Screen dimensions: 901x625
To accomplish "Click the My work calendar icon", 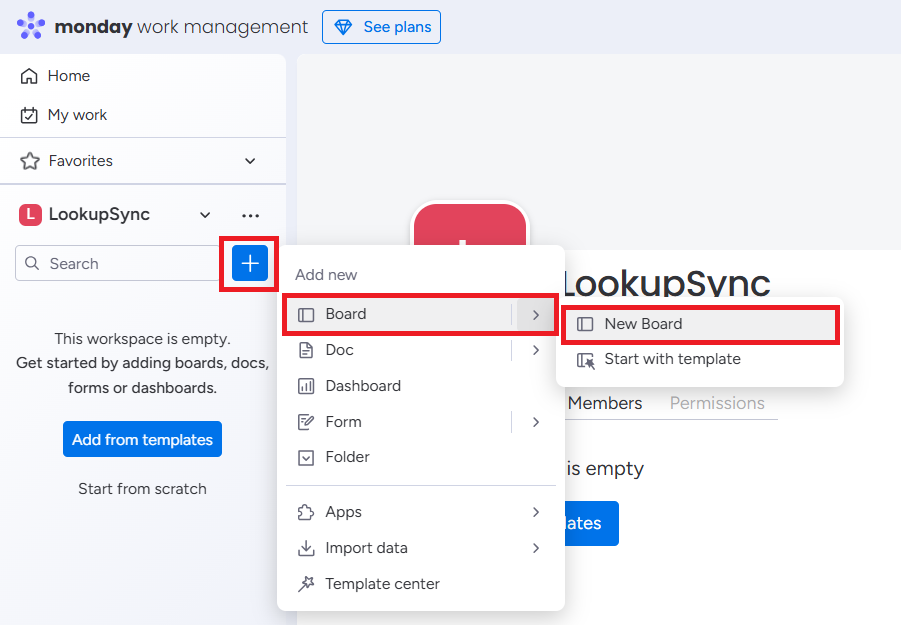I will click(29, 115).
